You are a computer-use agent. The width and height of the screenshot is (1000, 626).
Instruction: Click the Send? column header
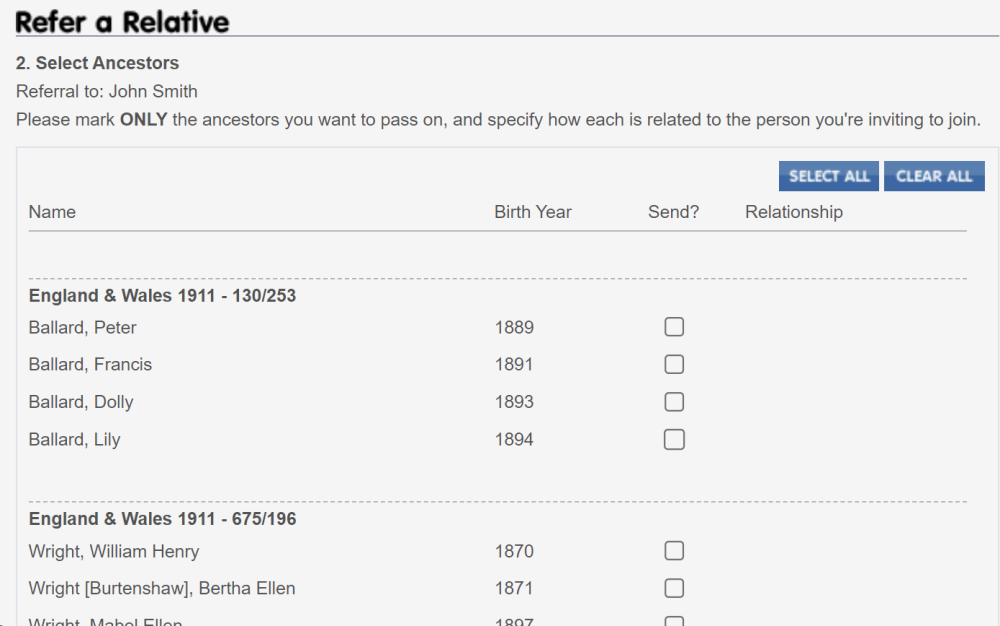tap(674, 212)
